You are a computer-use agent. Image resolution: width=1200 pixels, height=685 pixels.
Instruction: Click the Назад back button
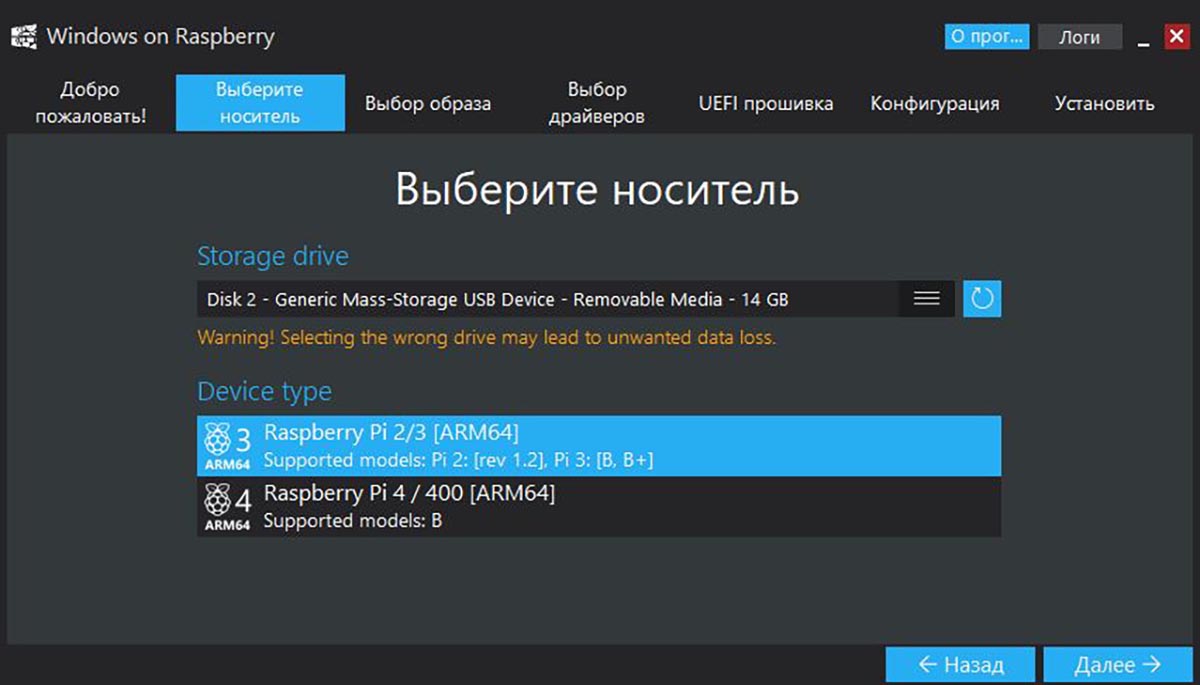pos(961,665)
